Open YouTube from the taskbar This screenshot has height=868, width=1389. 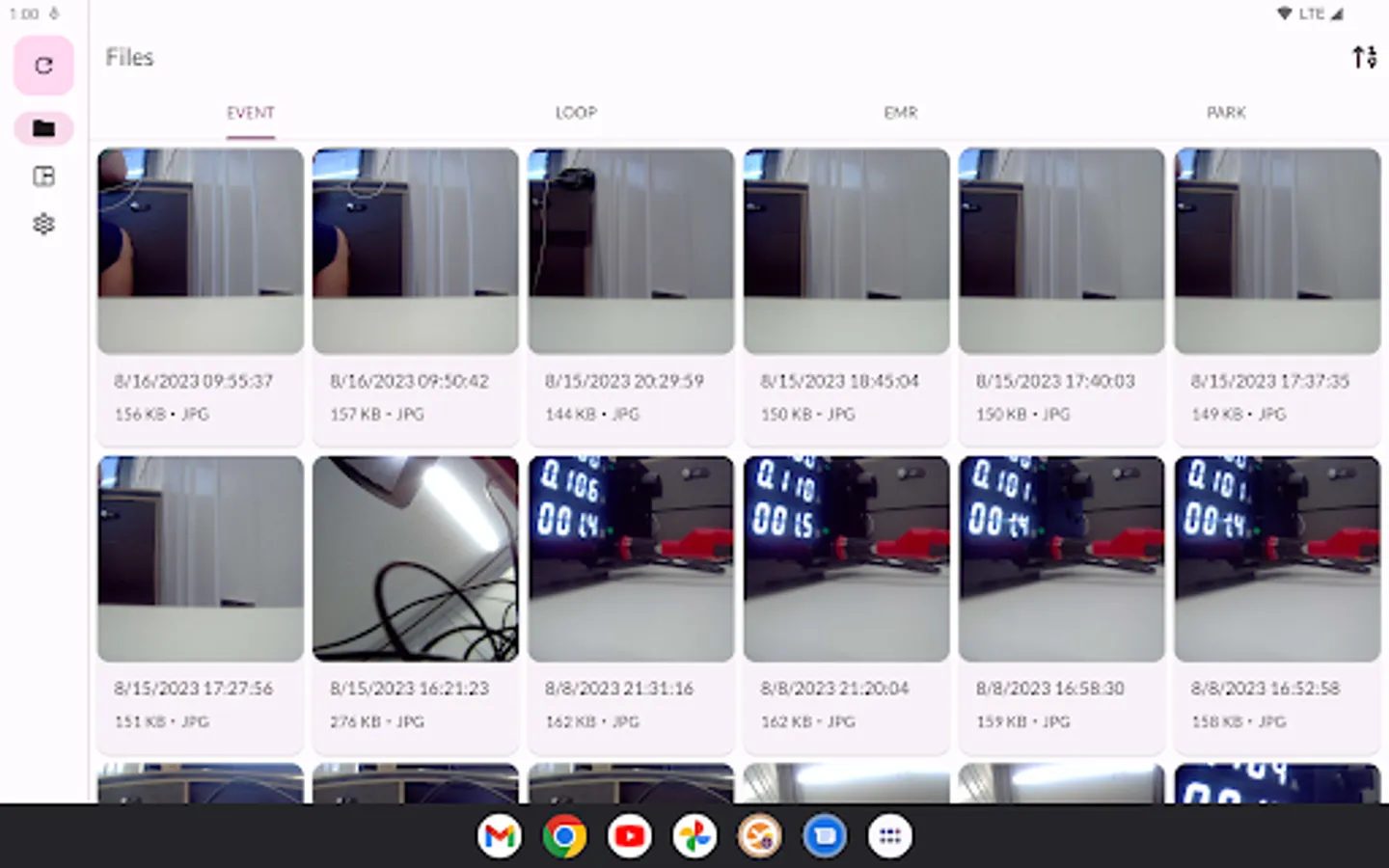tap(630, 836)
